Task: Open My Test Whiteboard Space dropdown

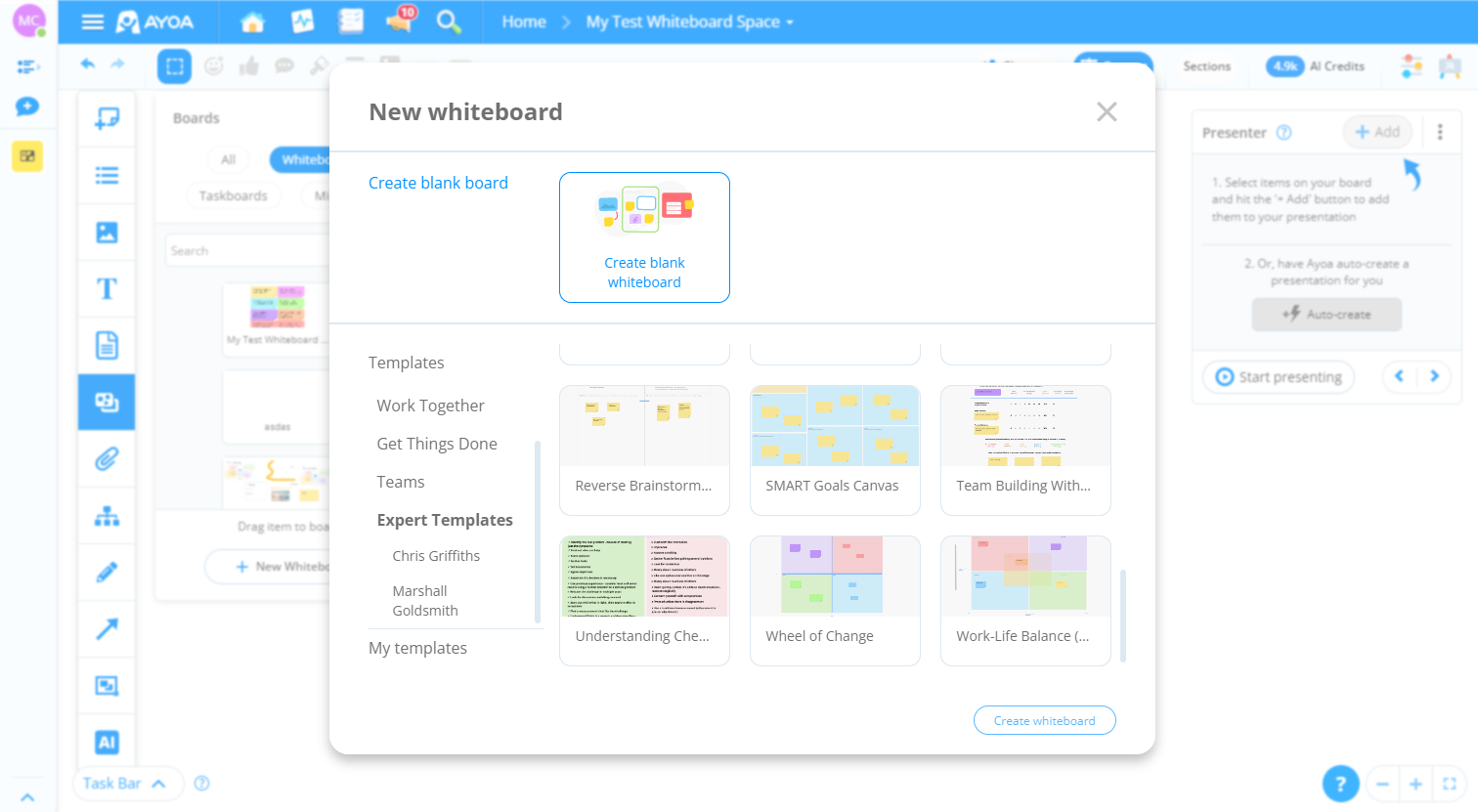Action: point(690,21)
